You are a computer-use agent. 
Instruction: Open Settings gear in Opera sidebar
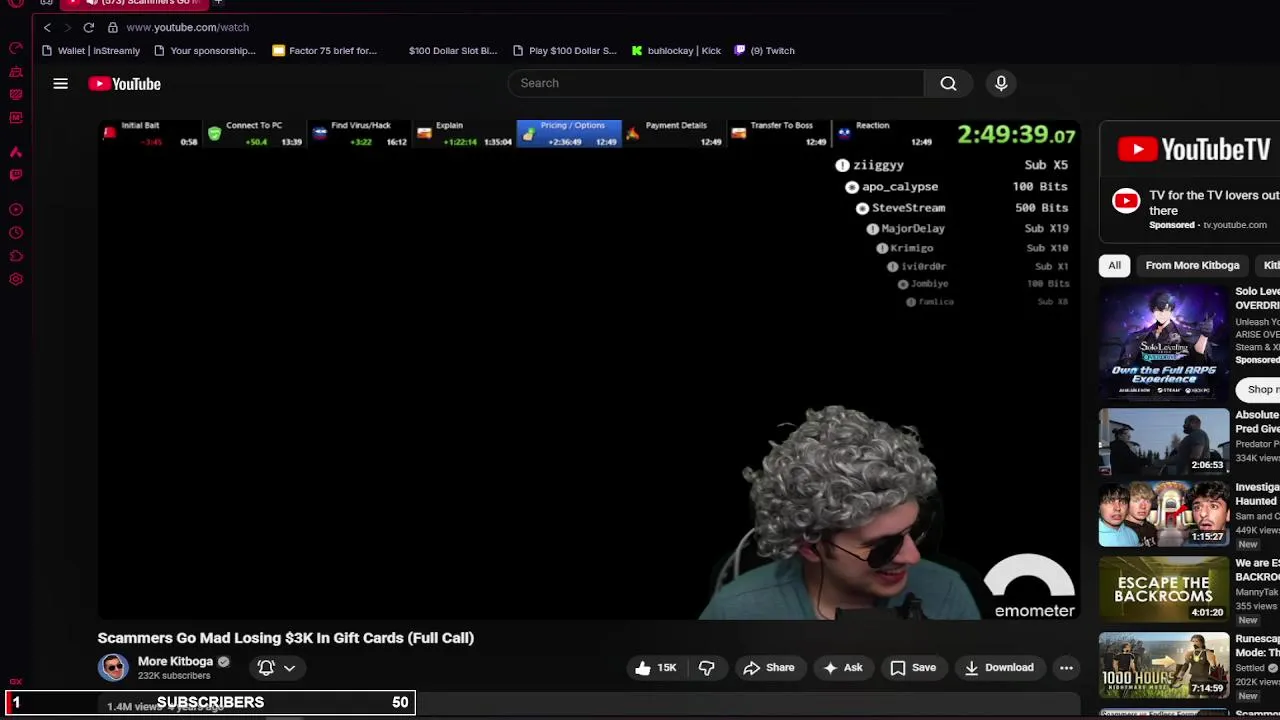16,279
